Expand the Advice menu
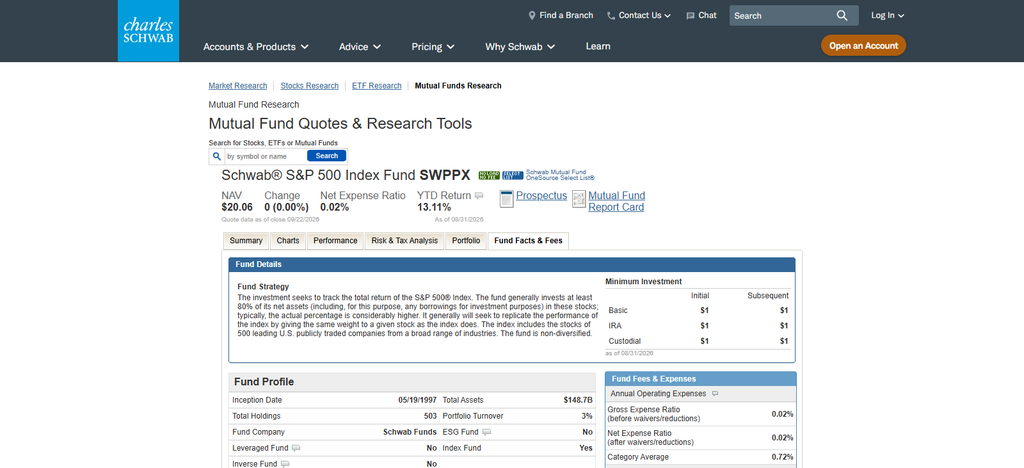Image resolution: width=1024 pixels, height=468 pixels. pyautogui.click(x=360, y=46)
